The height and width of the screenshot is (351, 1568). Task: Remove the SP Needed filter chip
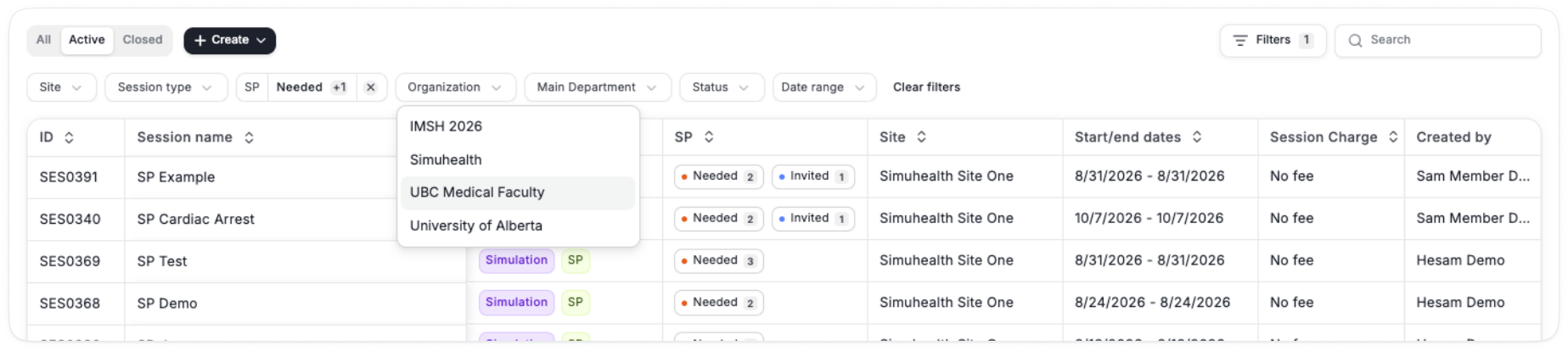click(371, 87)
